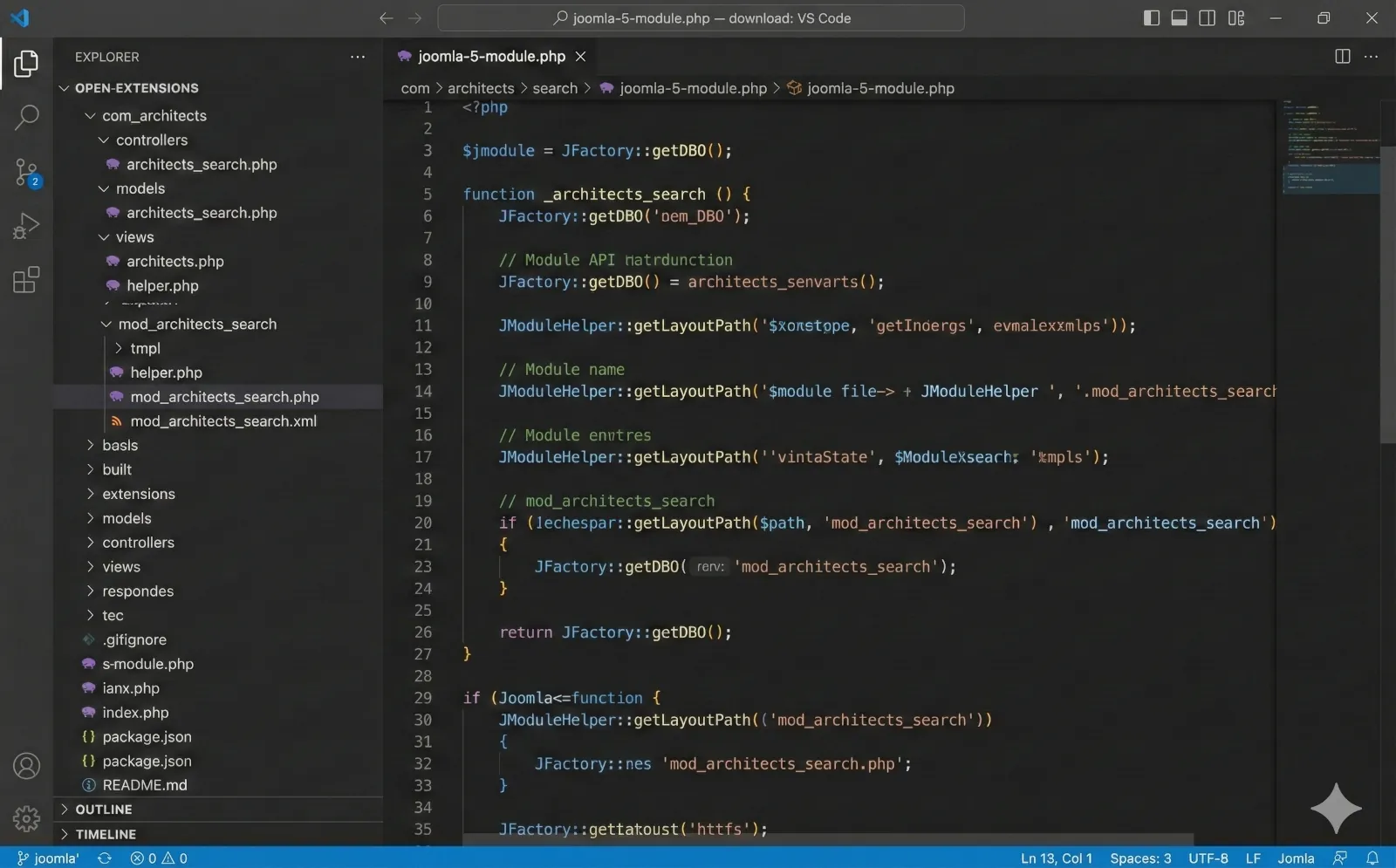
Task: Open the Explorer more actions menu
Action: [358, 56]
